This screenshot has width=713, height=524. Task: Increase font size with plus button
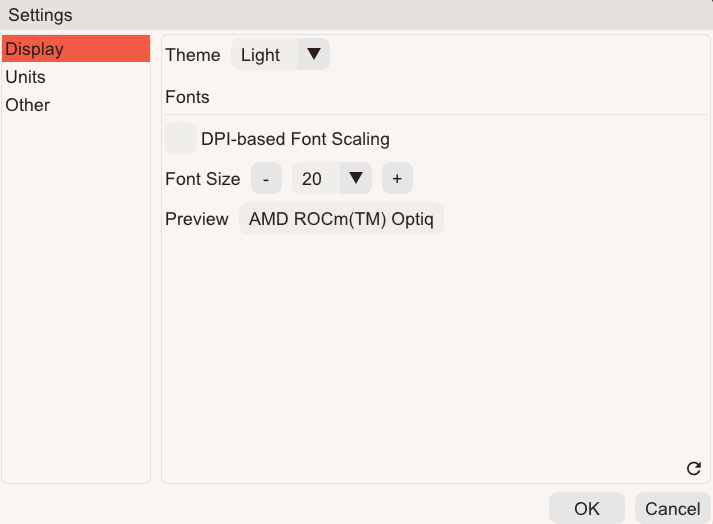pos(397,179)
